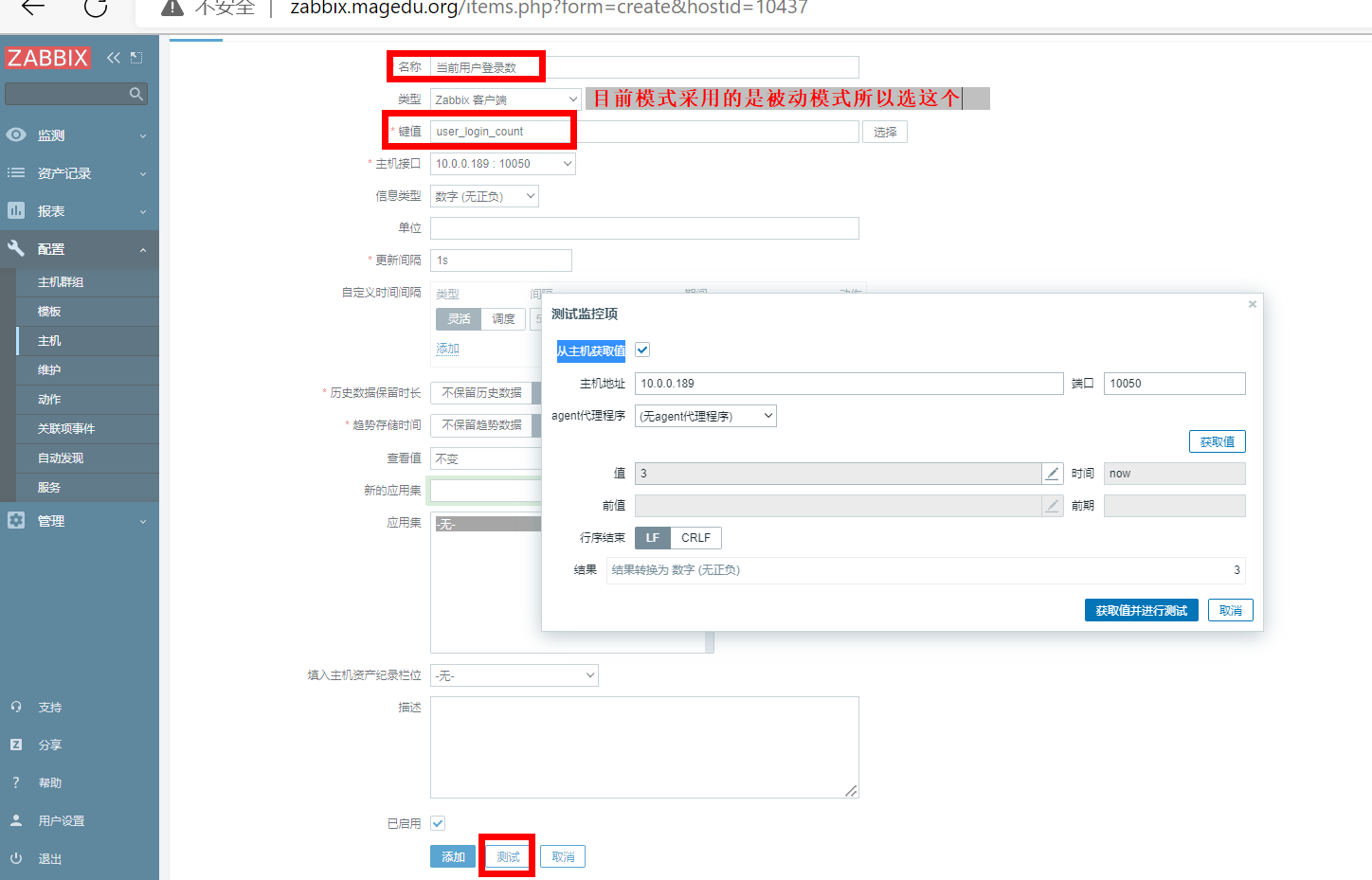Click the power icon for 退出
Image resolution: width=1372 pixels, height=880 pixels.
pos(16,858)
